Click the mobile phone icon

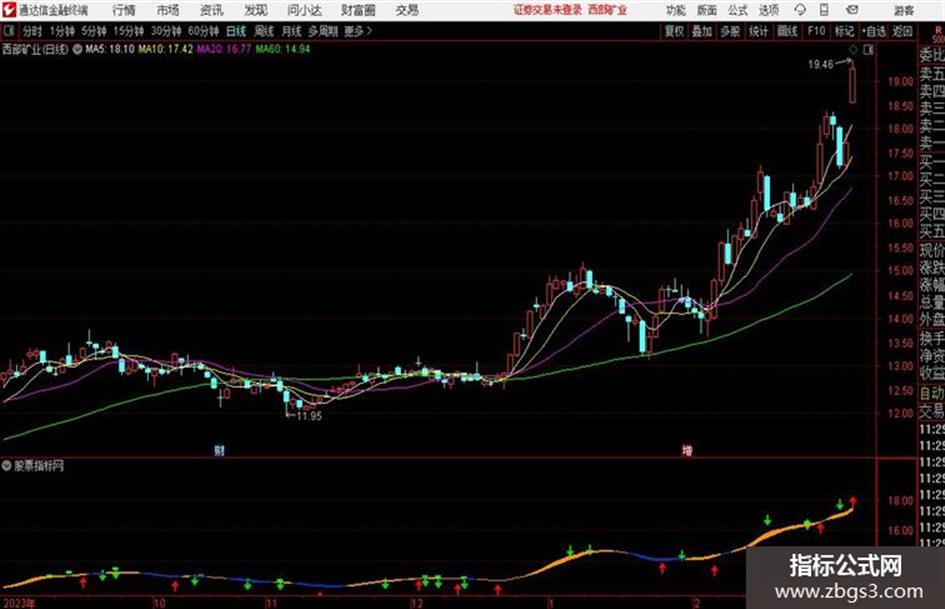pos(824,10)
